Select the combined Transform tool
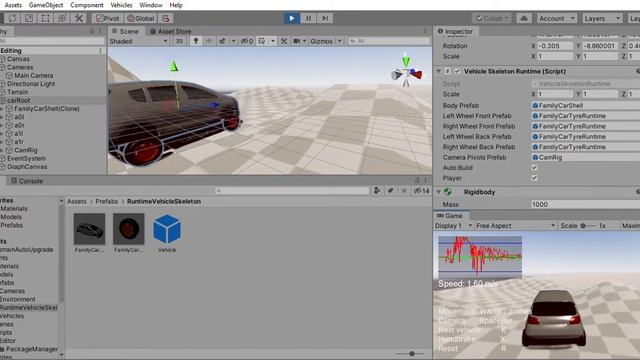 click(x=62, y=18)
